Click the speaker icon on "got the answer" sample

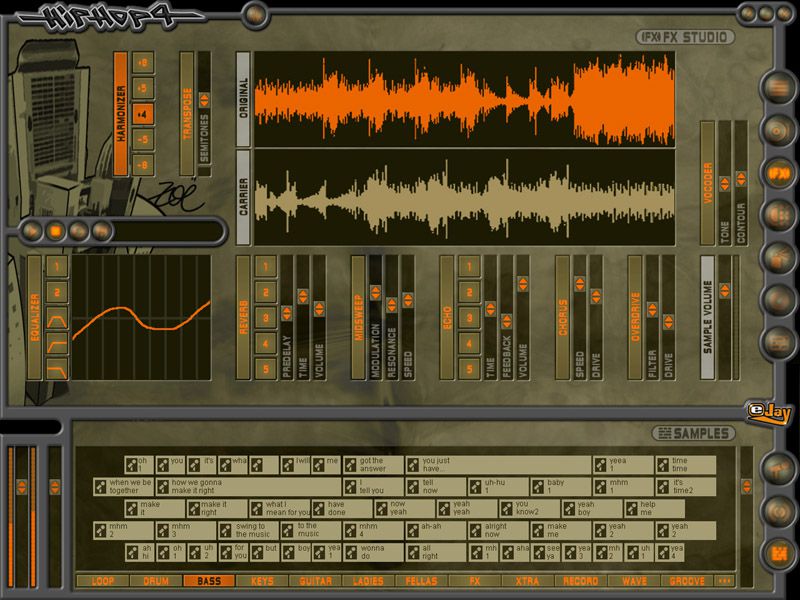[x=351, y=465]
